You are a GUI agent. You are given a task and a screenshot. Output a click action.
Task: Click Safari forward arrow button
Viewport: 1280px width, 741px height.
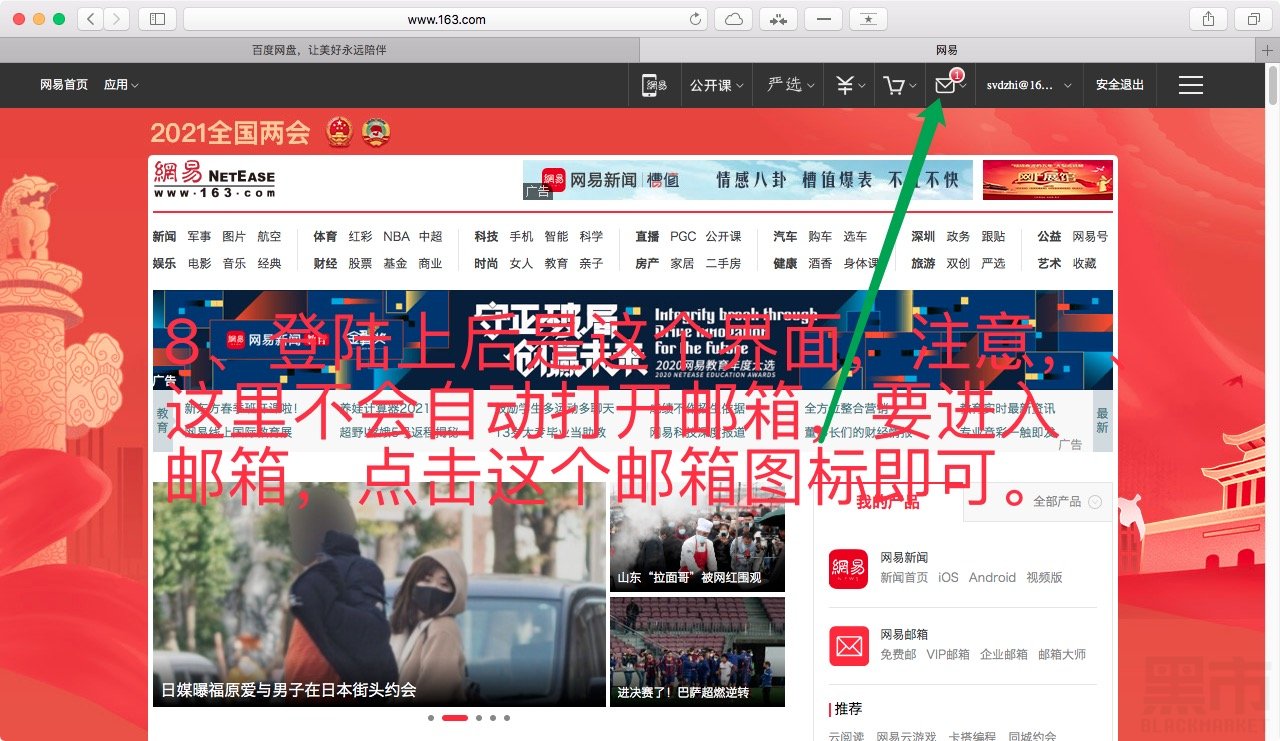(117, 19)
